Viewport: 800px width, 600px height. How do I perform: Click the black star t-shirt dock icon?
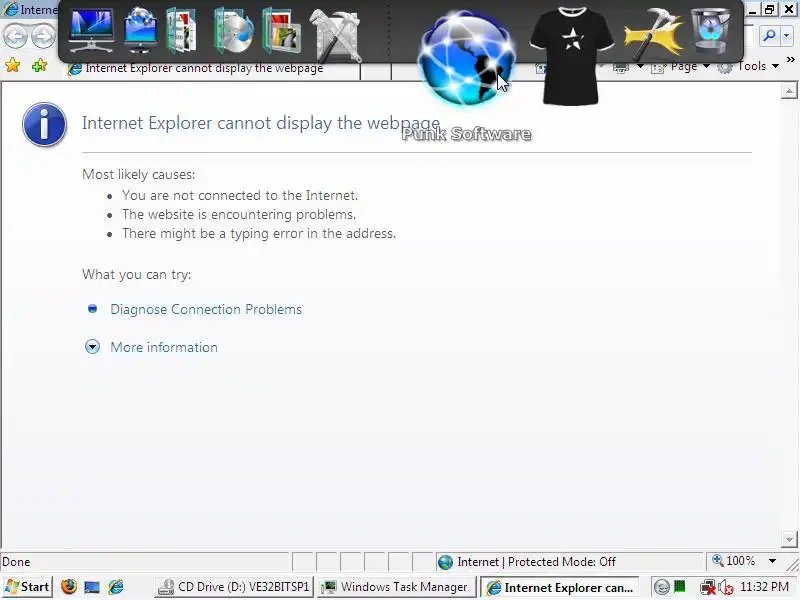pyautogui.click(x=571, y=55)
